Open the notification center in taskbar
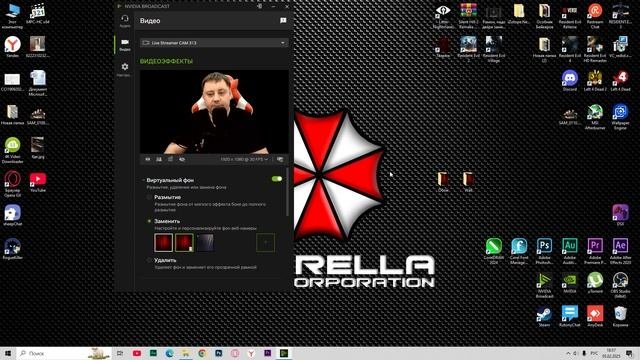640x360 pixels. [629, 353]
